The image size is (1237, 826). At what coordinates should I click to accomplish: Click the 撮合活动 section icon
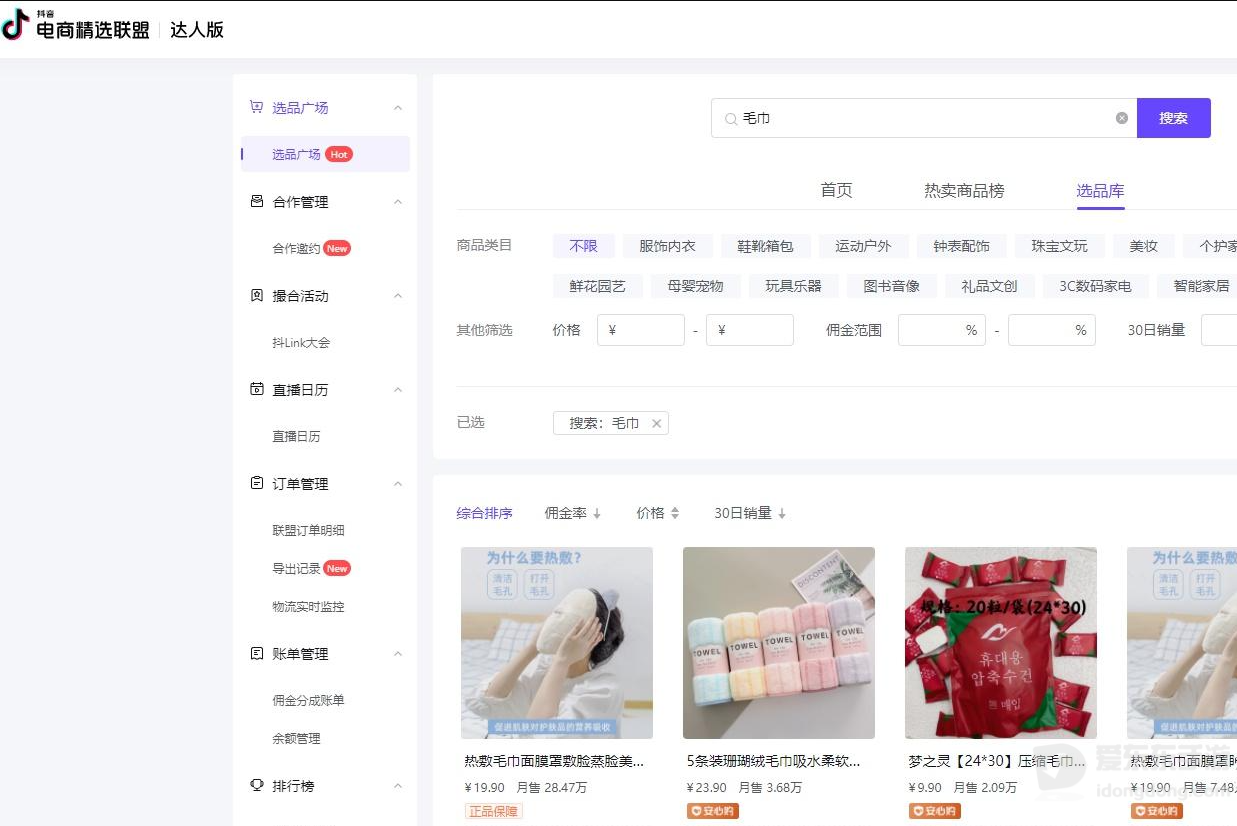257,295
